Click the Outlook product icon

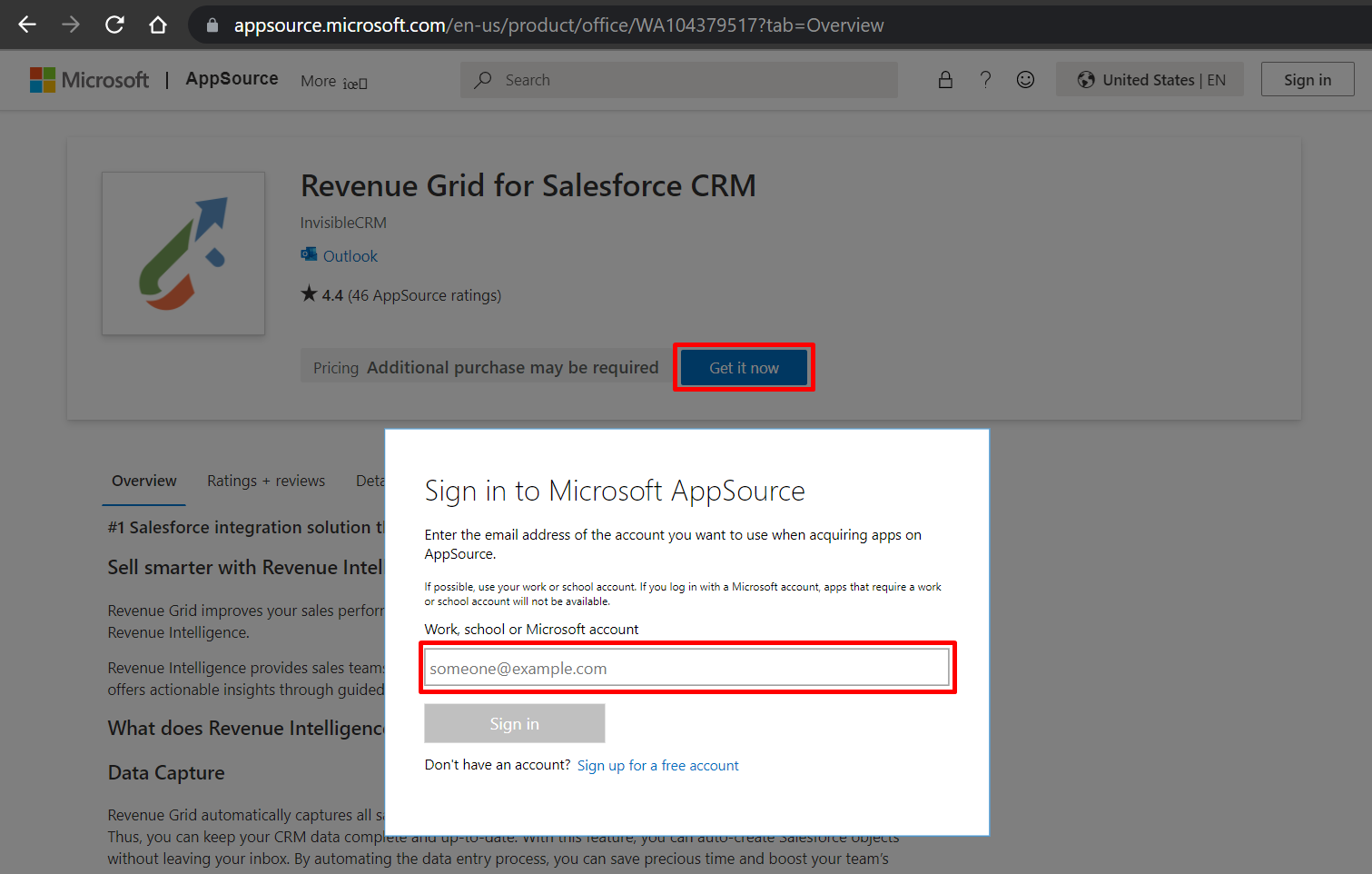click(309, 255)
